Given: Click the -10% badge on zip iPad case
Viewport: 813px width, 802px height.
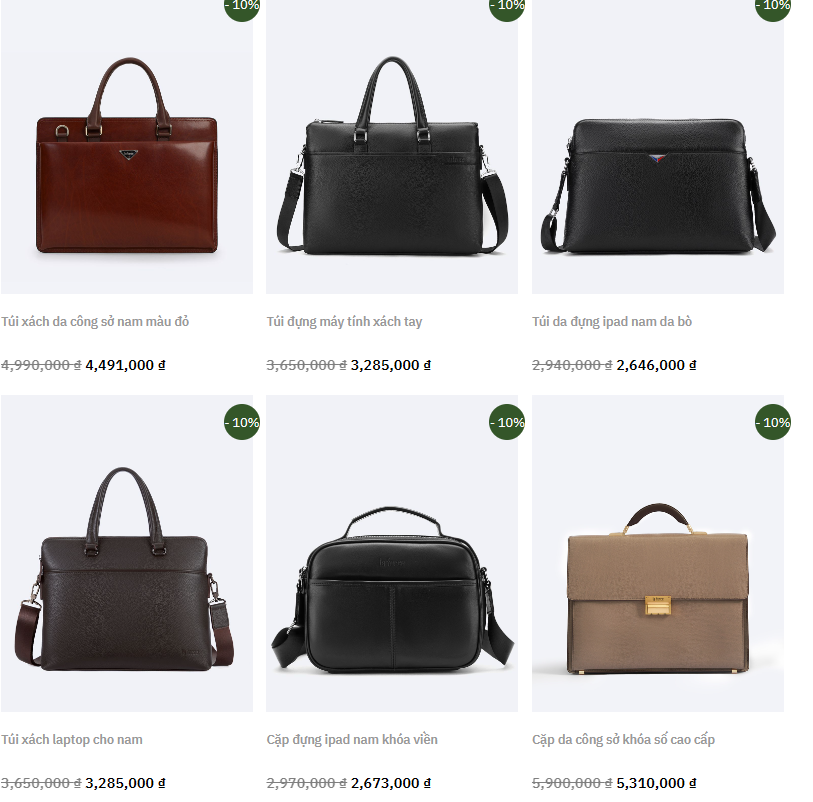Looking at the screenshot, I should click(x=508, y=422).
